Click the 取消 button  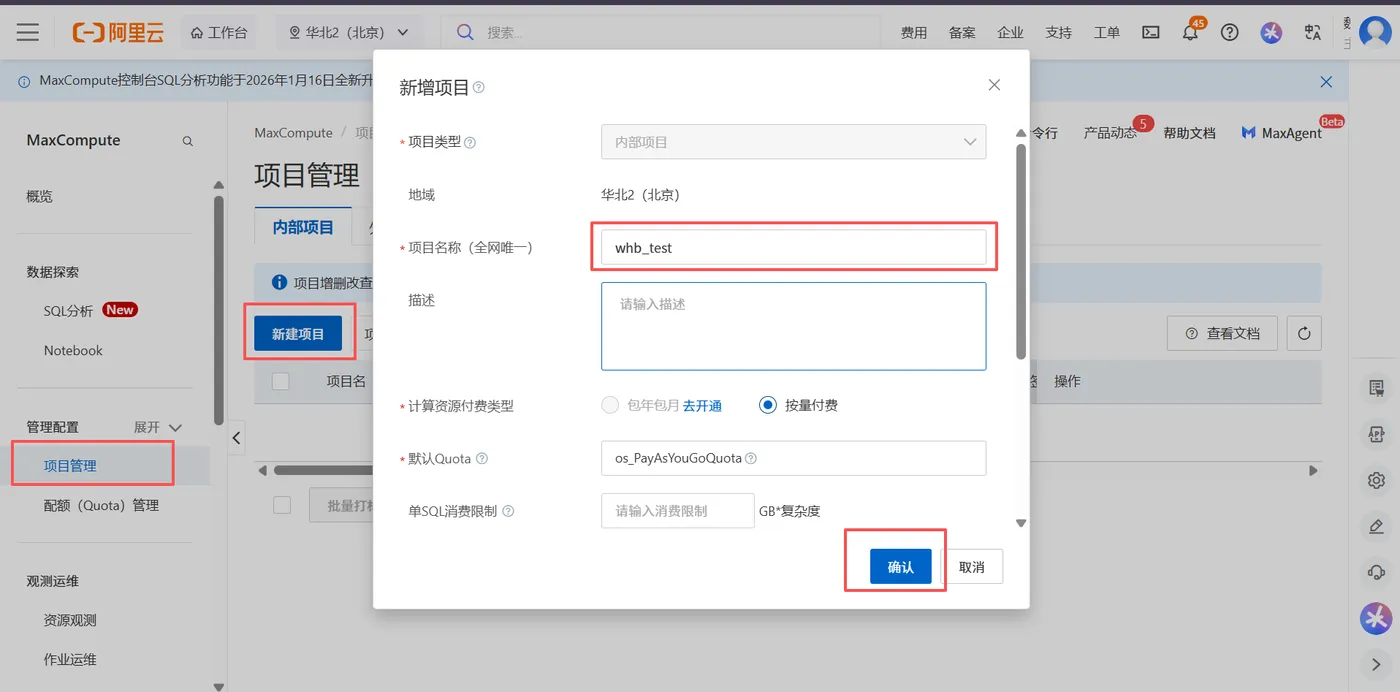972,567
